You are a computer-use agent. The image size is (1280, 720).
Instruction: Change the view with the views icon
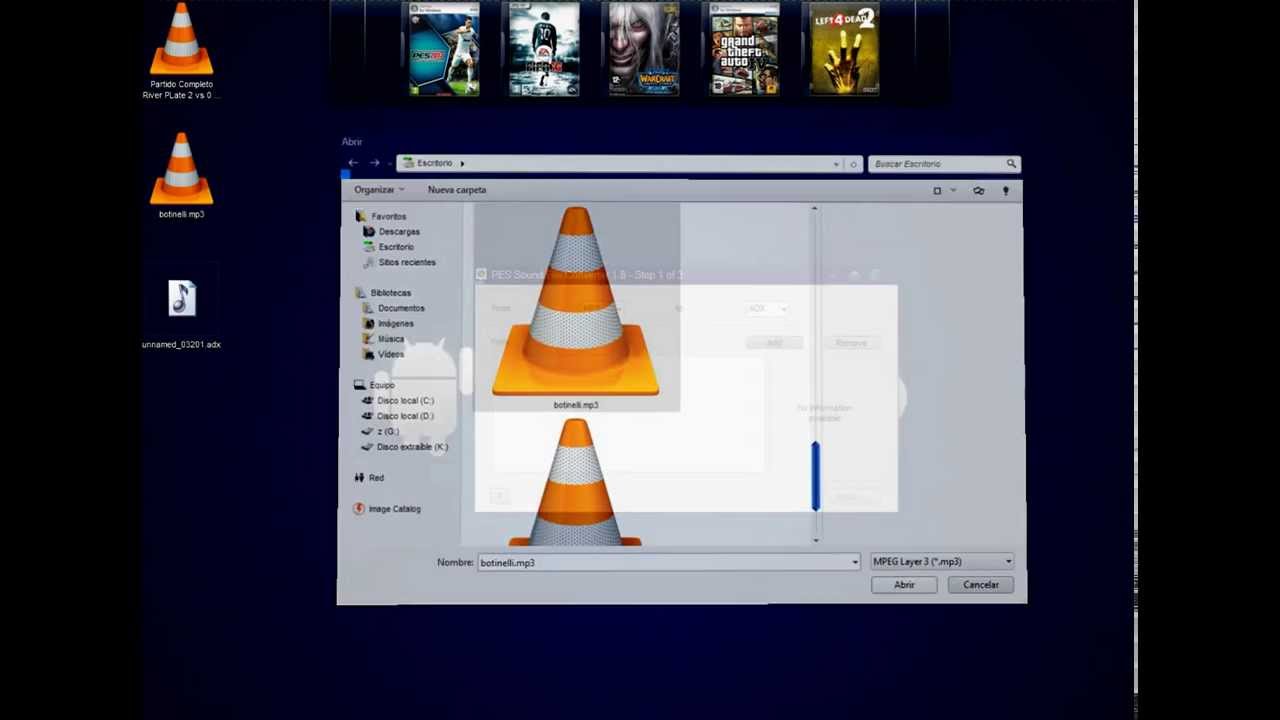tap(937, 190)
